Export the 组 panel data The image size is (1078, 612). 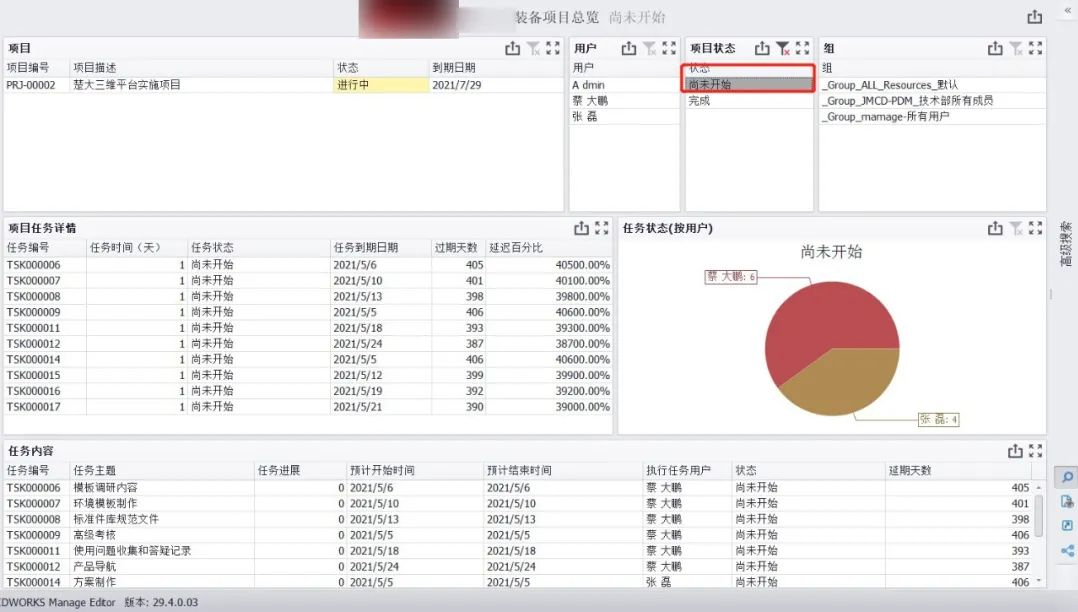(x=996, y=48)
